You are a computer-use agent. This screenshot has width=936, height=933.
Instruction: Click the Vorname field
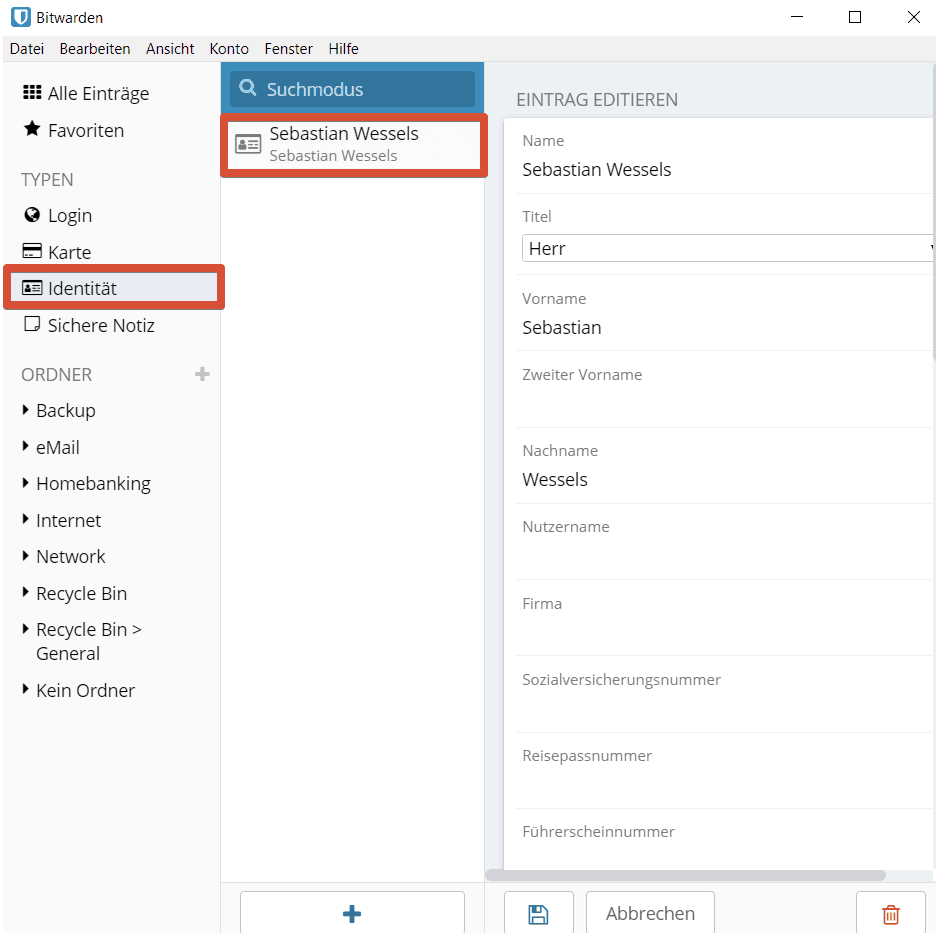tap(724, 328)
